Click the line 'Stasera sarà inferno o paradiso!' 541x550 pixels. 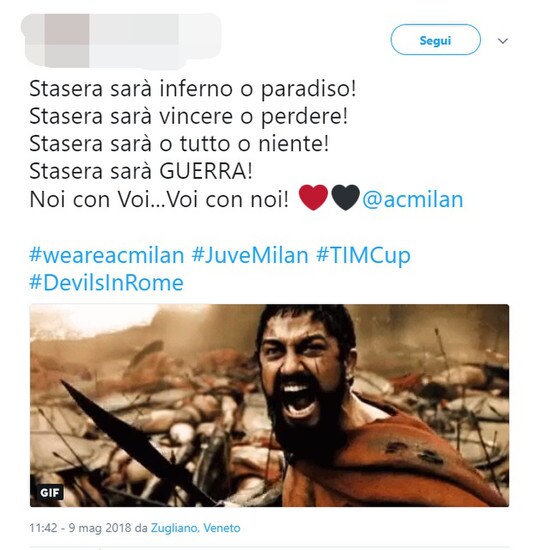[x=193, y=88]
